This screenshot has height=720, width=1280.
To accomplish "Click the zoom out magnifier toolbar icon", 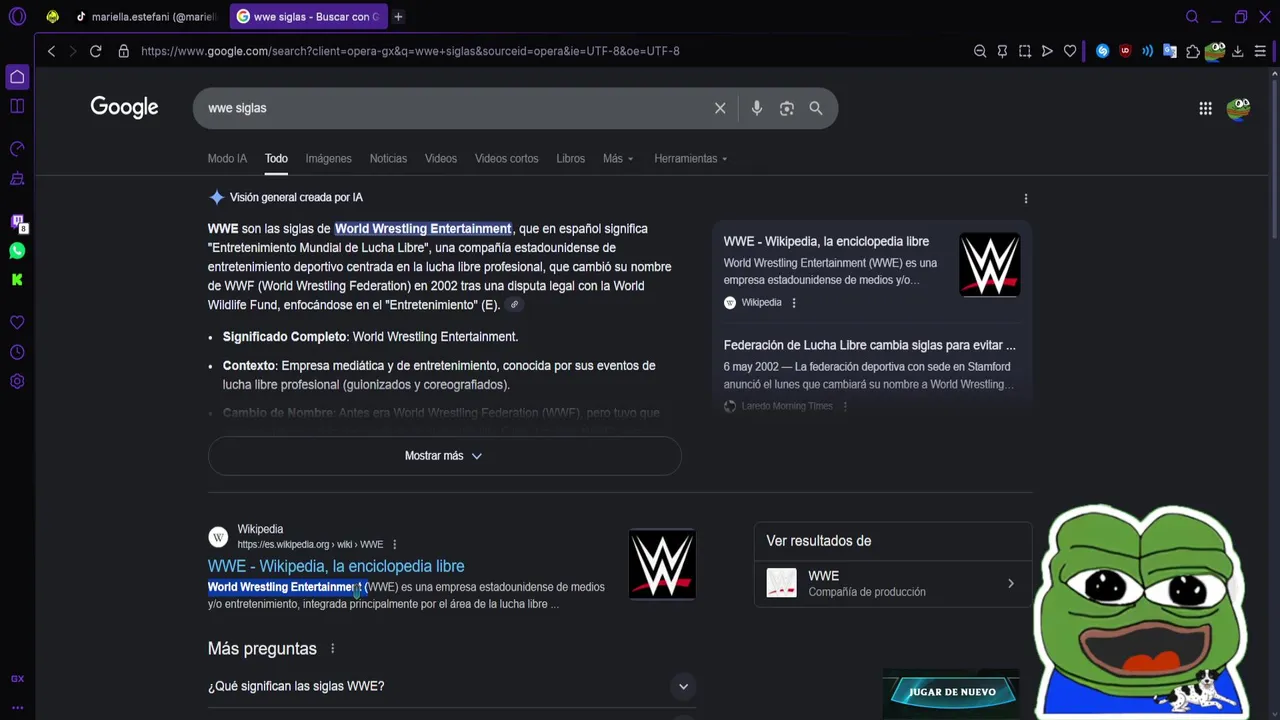I will coord(980,51).
